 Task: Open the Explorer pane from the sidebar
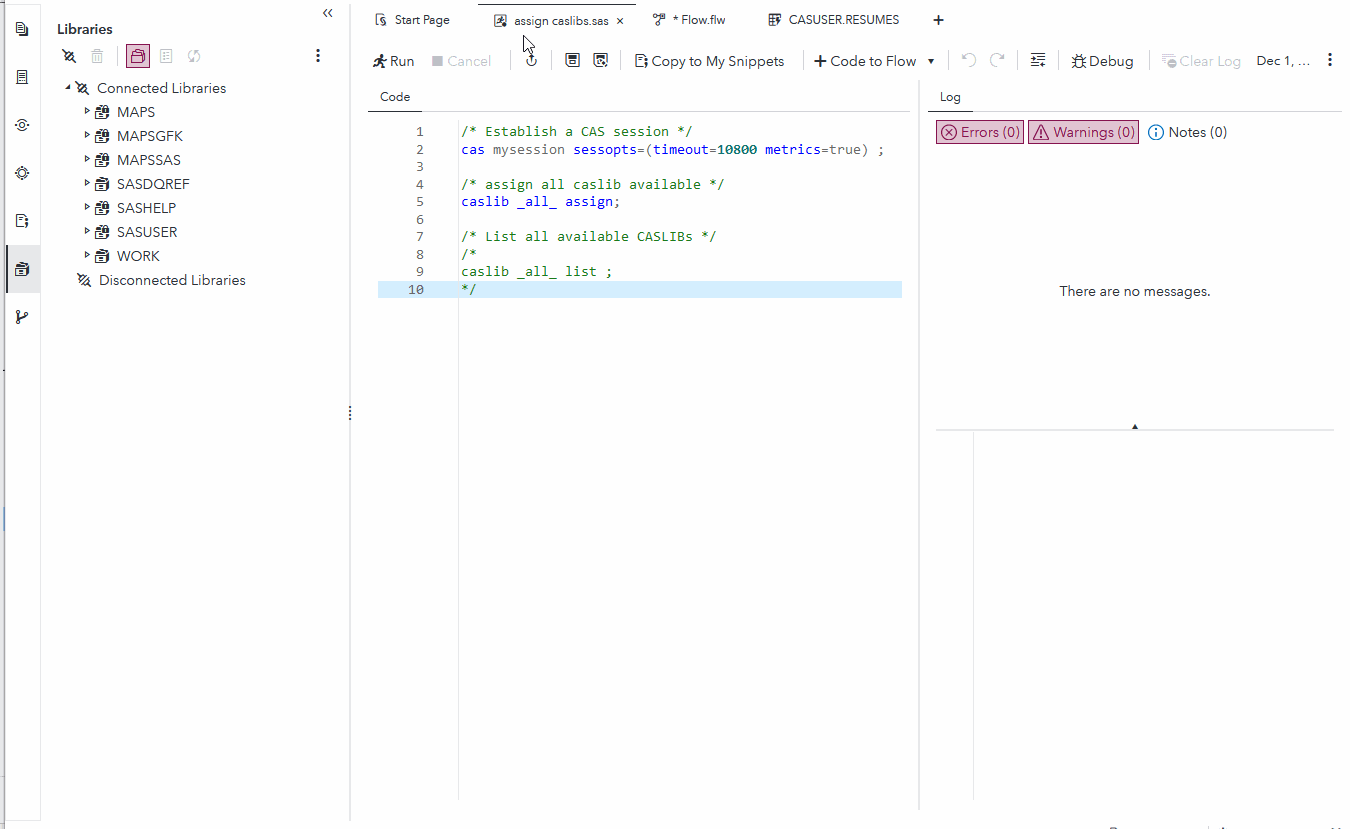pyautogui.click(x=22, y=29)
